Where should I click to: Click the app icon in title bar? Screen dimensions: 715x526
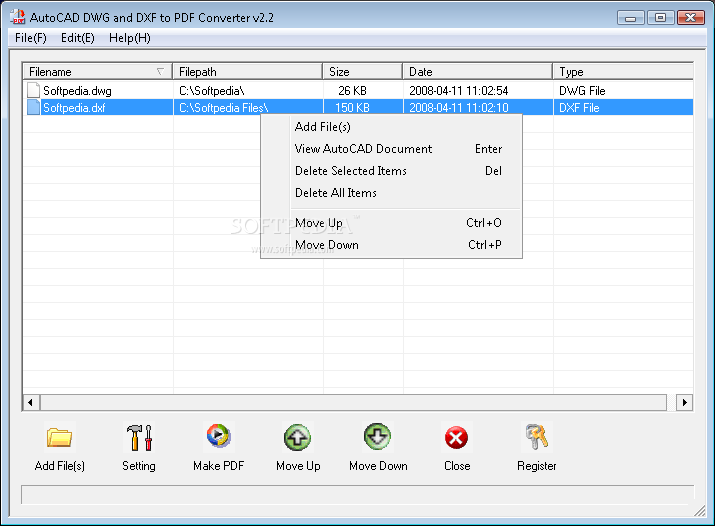point(18,17)
